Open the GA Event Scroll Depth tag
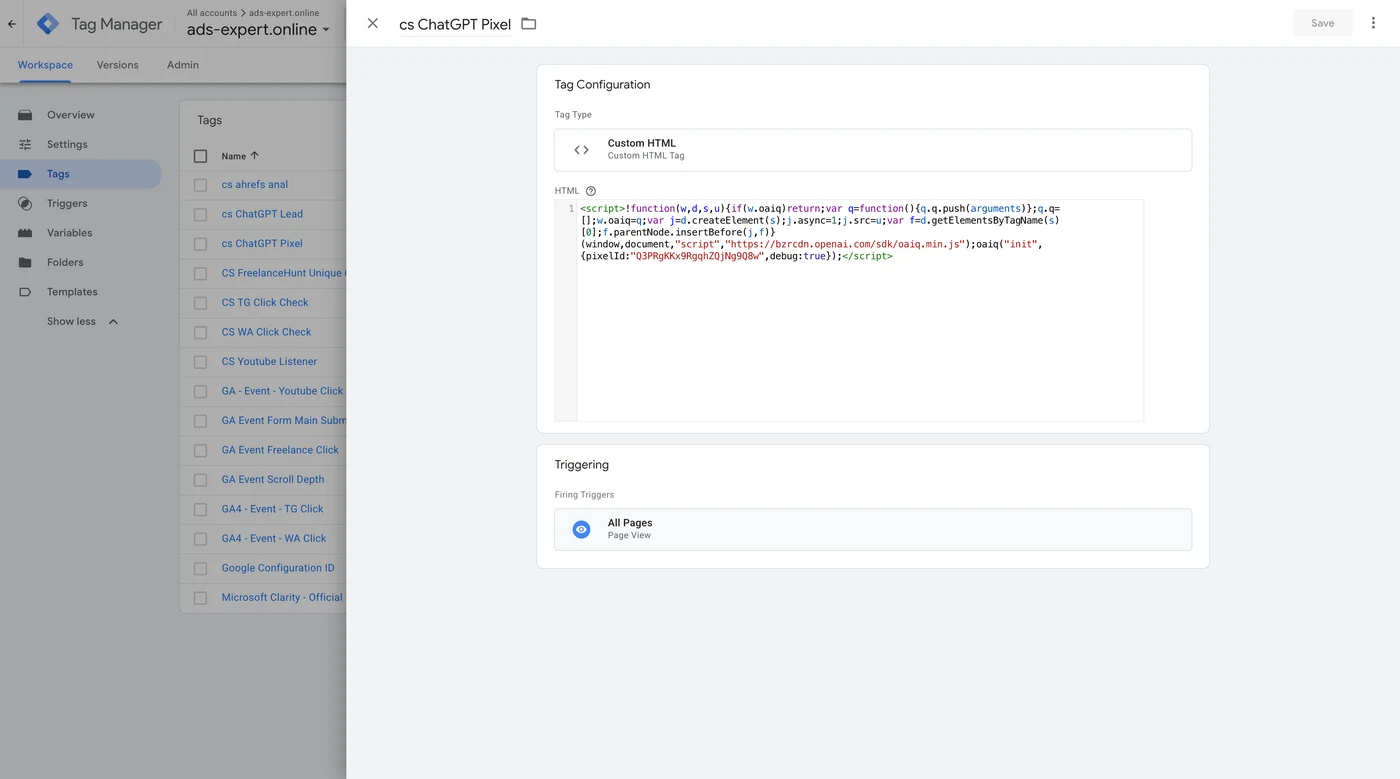Image resolution: width=1400 pixels, height=779 pixels. pos(273,479)
